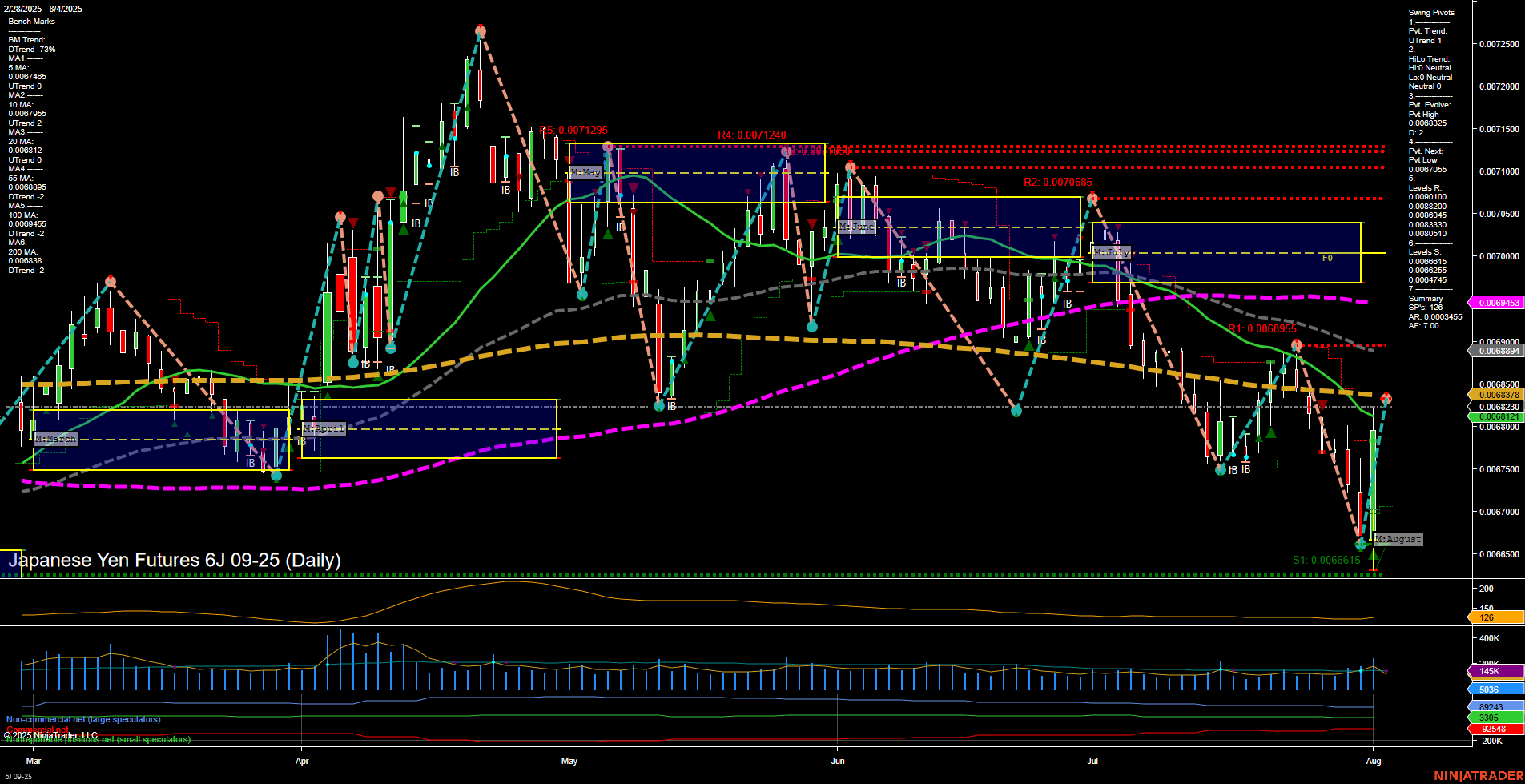The height and width of the screenshot is (784, 1525).
Task: Click the purple 145K volume tag
Action: pyautogui.click(x=1496, y=671)
